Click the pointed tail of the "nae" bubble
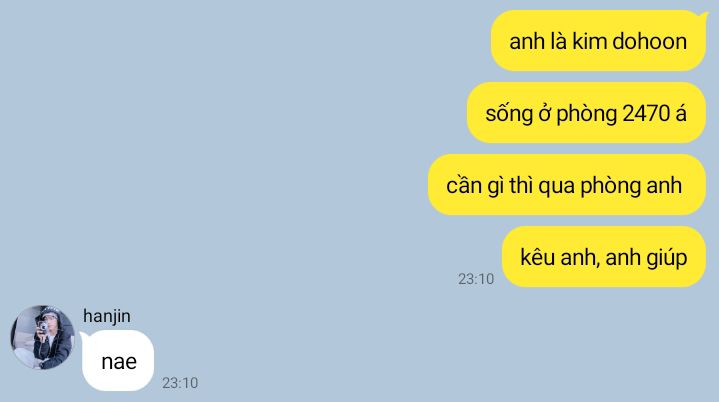 (x=84, y=336)
